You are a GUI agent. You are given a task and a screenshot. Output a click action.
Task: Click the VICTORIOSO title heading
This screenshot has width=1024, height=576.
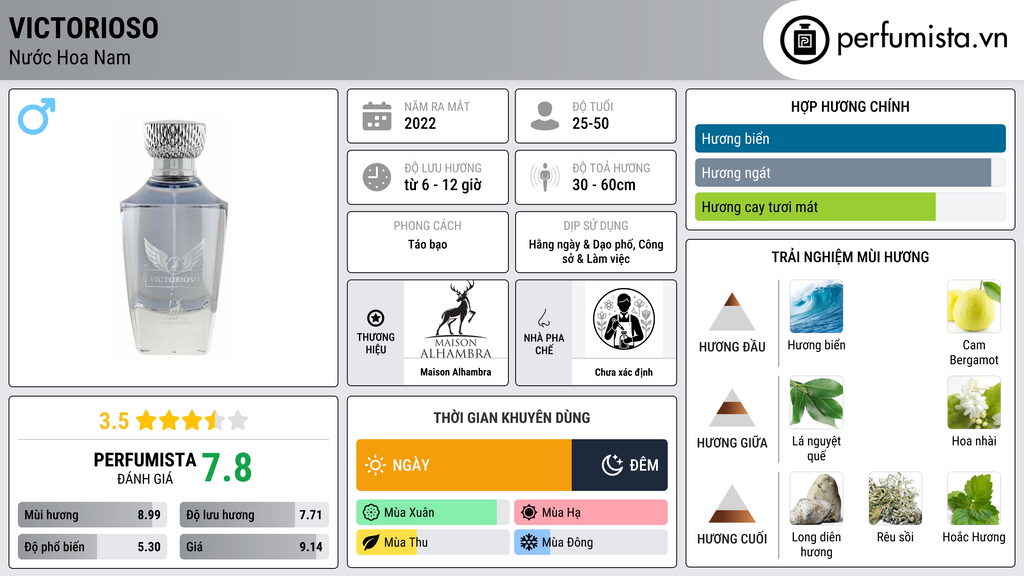(84, 28)
